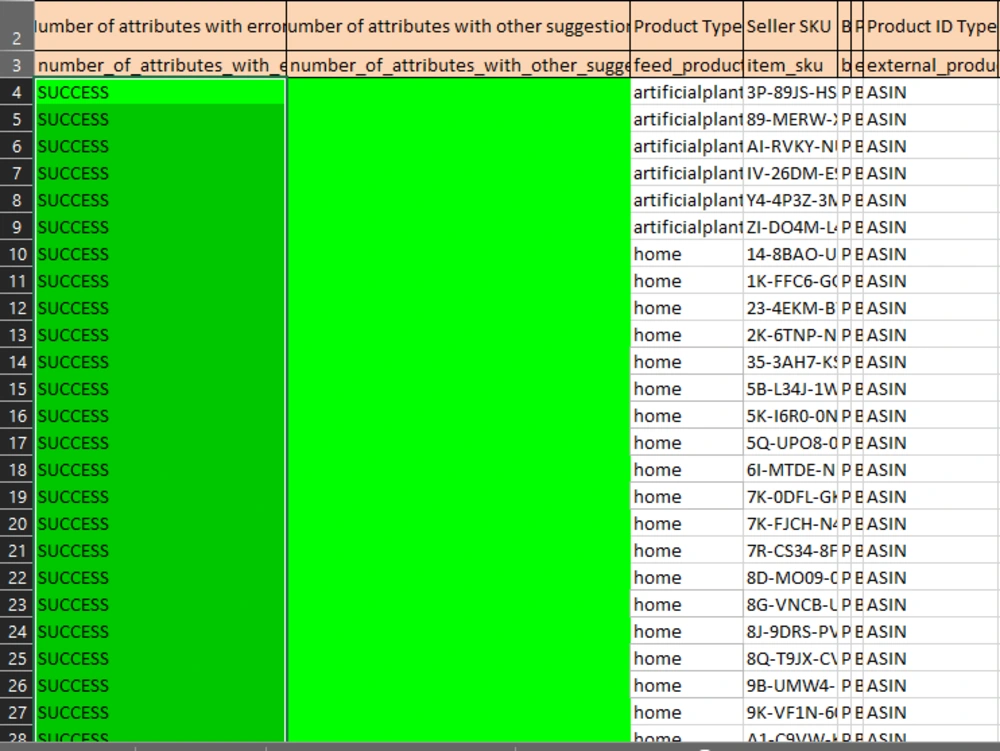Screen dimensions: 1000x751
Task: Click ASIN cell in row 15
Action: (931, 389)
